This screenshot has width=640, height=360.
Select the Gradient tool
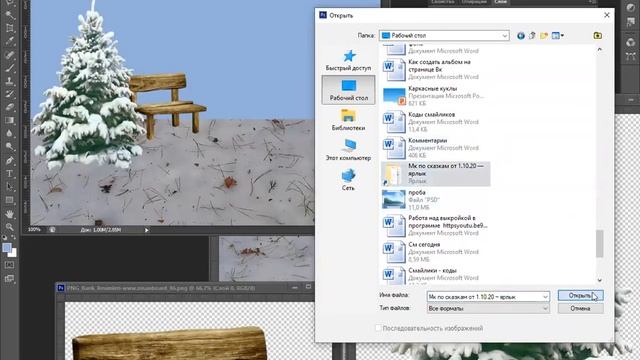pyautogui.click(x=10, y=120)
